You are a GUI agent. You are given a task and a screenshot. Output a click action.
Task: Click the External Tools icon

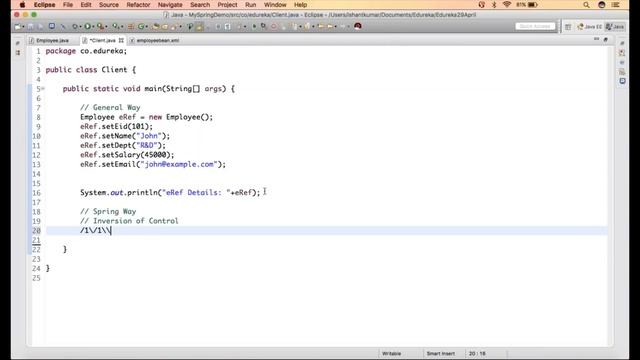coord(116,27)
